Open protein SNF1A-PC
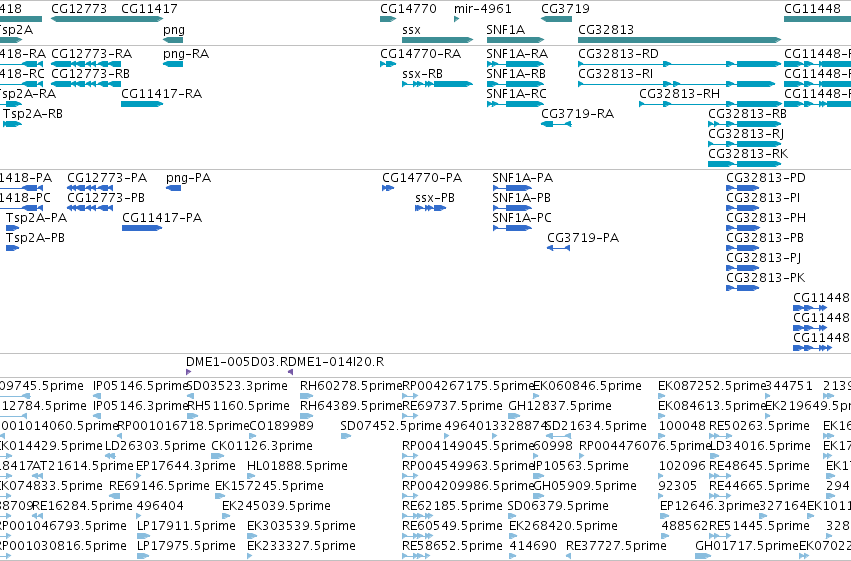The image size is (851, 561). click(x=512, y=228)
